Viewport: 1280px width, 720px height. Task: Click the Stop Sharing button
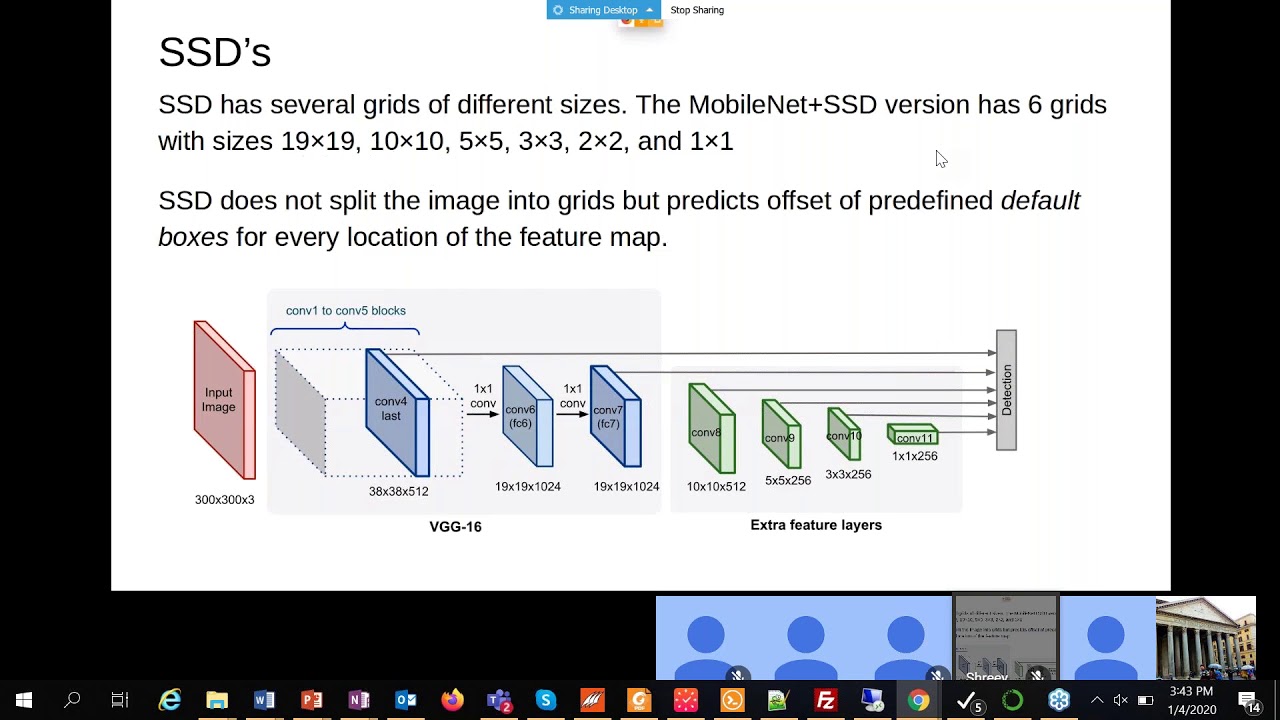pos(697,10)
